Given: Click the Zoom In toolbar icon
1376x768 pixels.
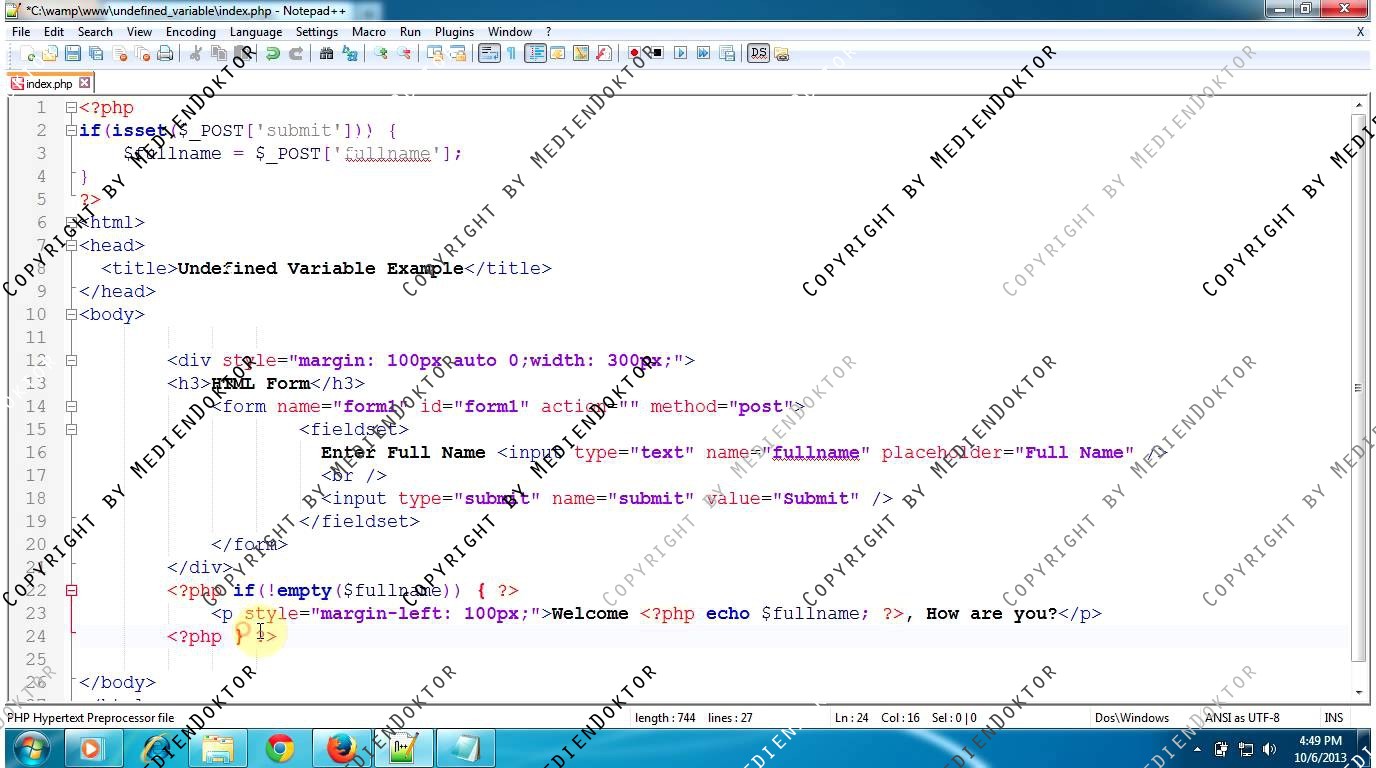Looking at the screenshot, I should point(381,54).
